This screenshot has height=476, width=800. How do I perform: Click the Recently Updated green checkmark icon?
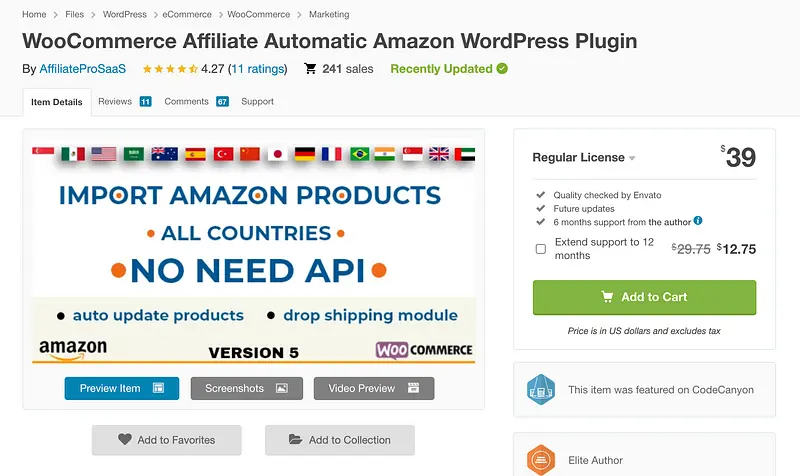tap(502, 68)
